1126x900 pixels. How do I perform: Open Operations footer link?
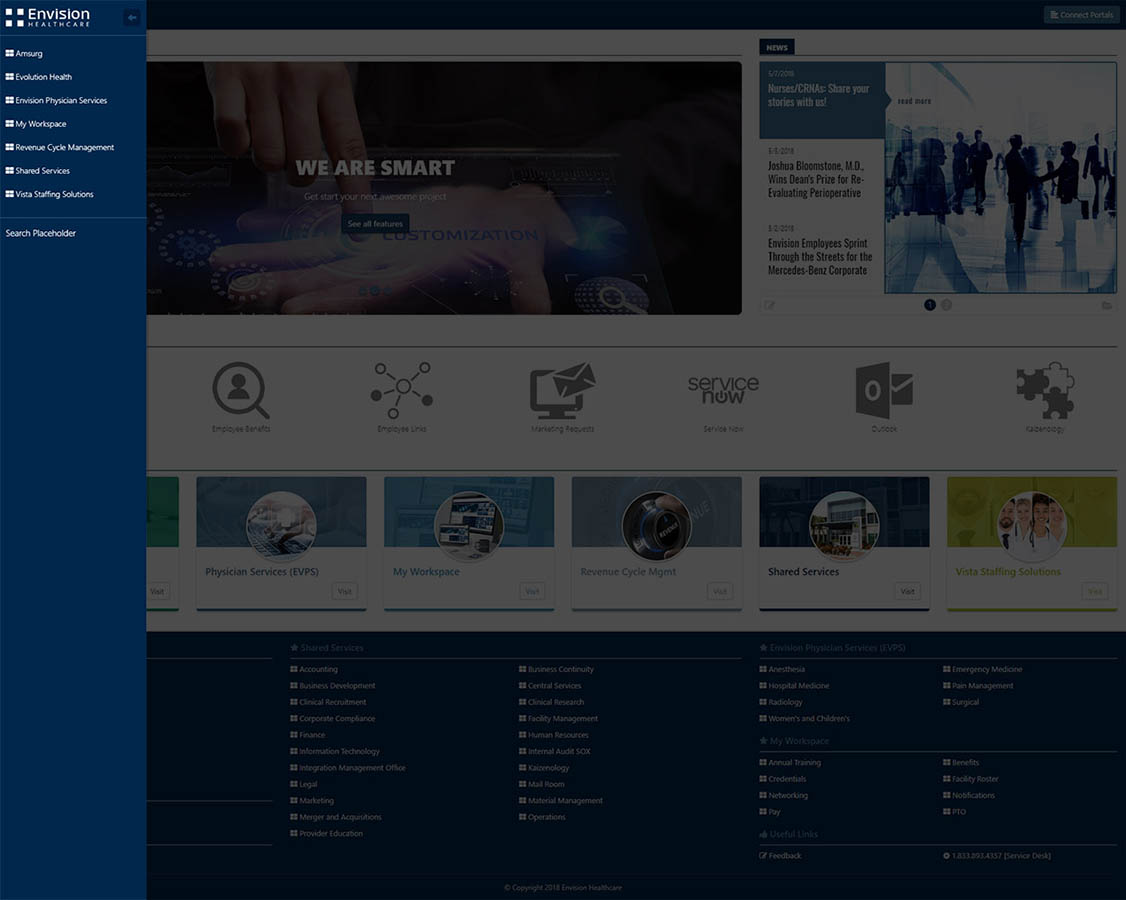click(542, 817)
